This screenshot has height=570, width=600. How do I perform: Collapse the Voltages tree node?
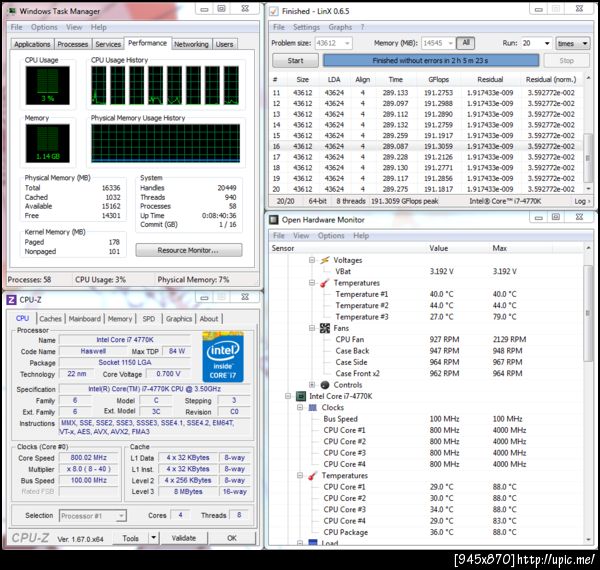[311, 260]
